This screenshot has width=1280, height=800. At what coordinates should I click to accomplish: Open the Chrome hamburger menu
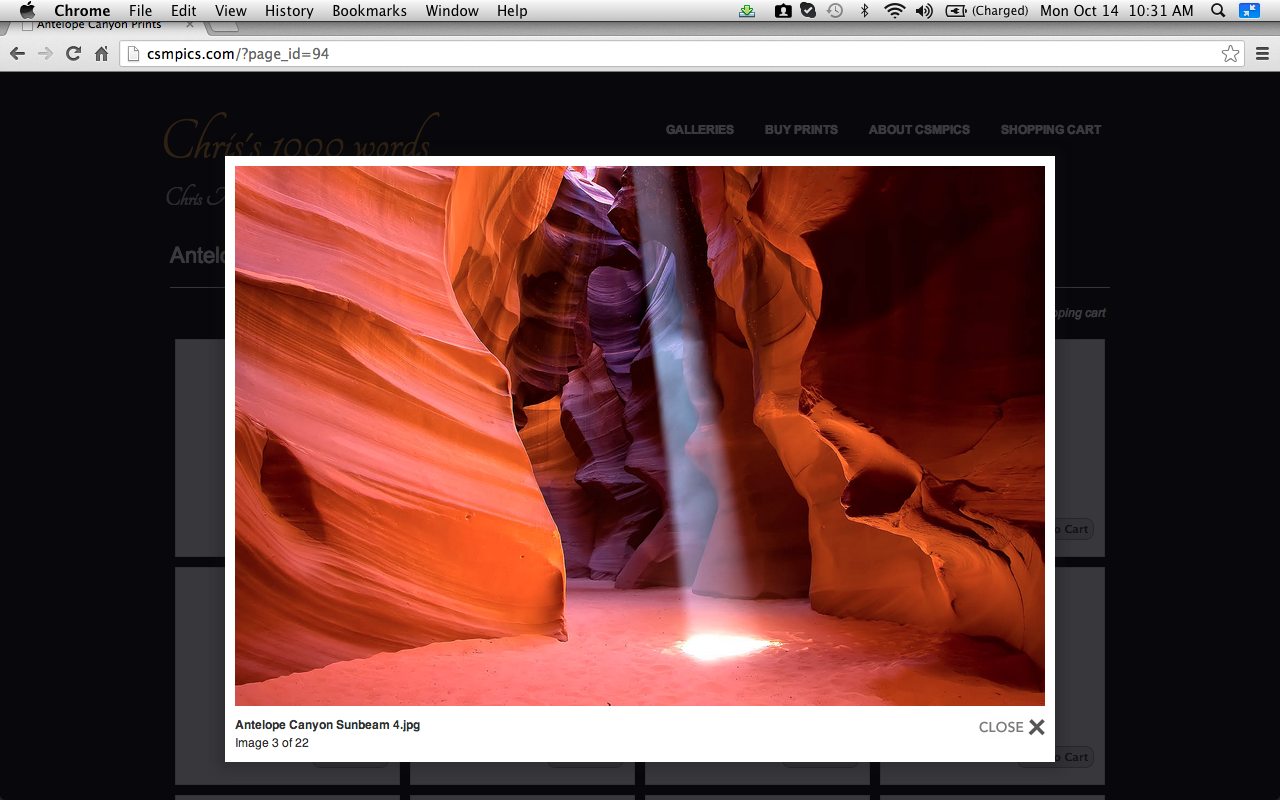pyautogui.click(x=1263, y=54)
